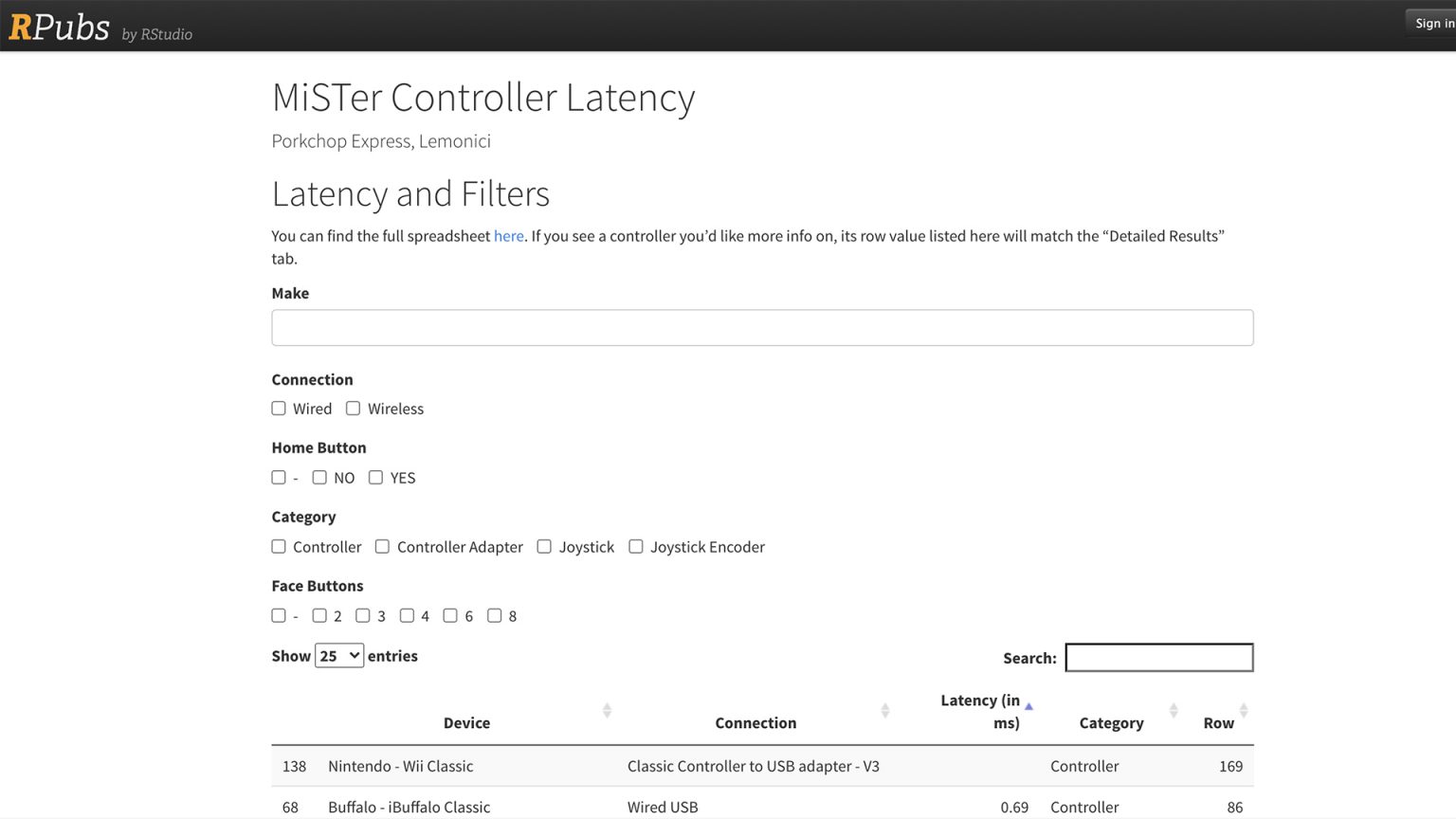
Task: Open the full spreadsheet via the here link
Action: [x=508, y=236]
